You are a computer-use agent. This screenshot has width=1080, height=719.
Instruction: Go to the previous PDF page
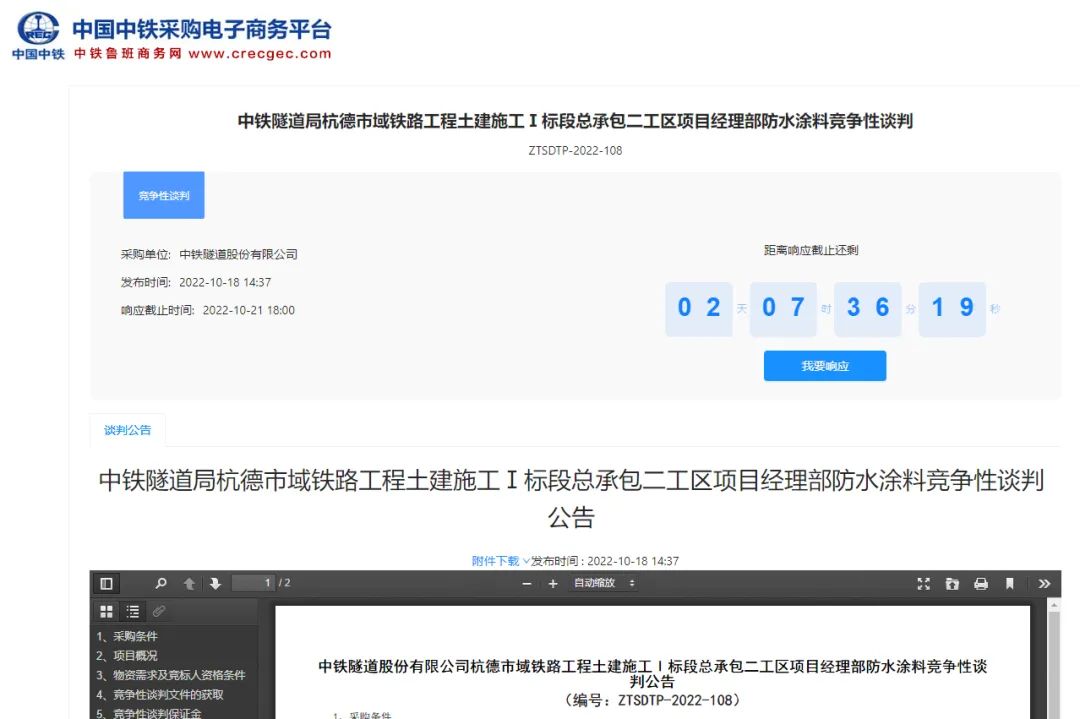(x=189, y=583)
